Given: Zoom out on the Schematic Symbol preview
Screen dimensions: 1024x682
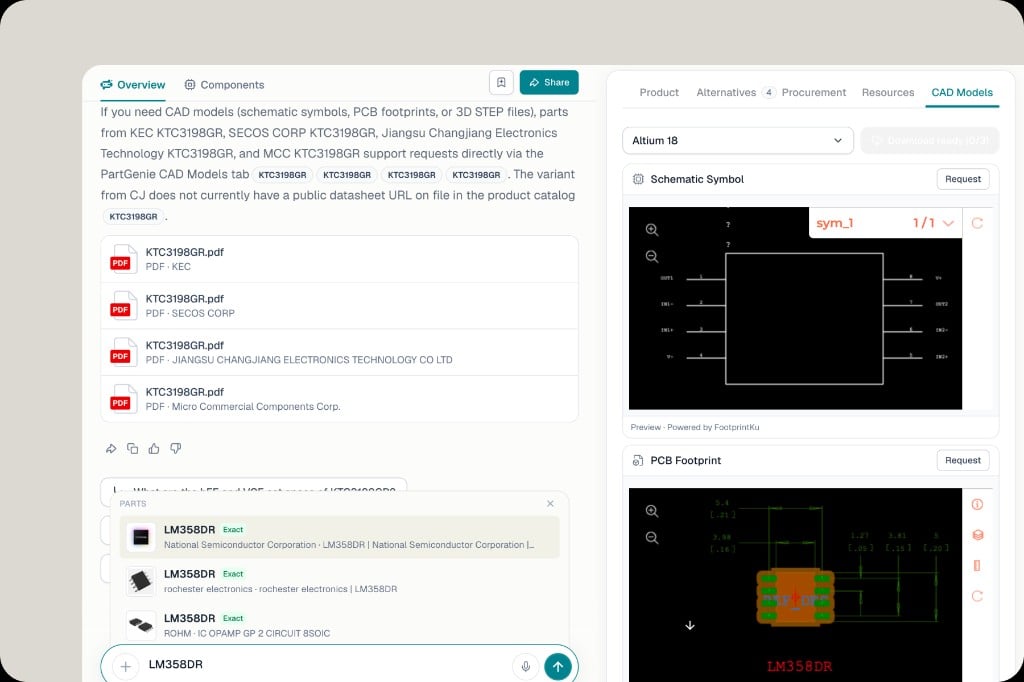Looking at the screenshot, I should pyautogui.click(x=652, y=257).
